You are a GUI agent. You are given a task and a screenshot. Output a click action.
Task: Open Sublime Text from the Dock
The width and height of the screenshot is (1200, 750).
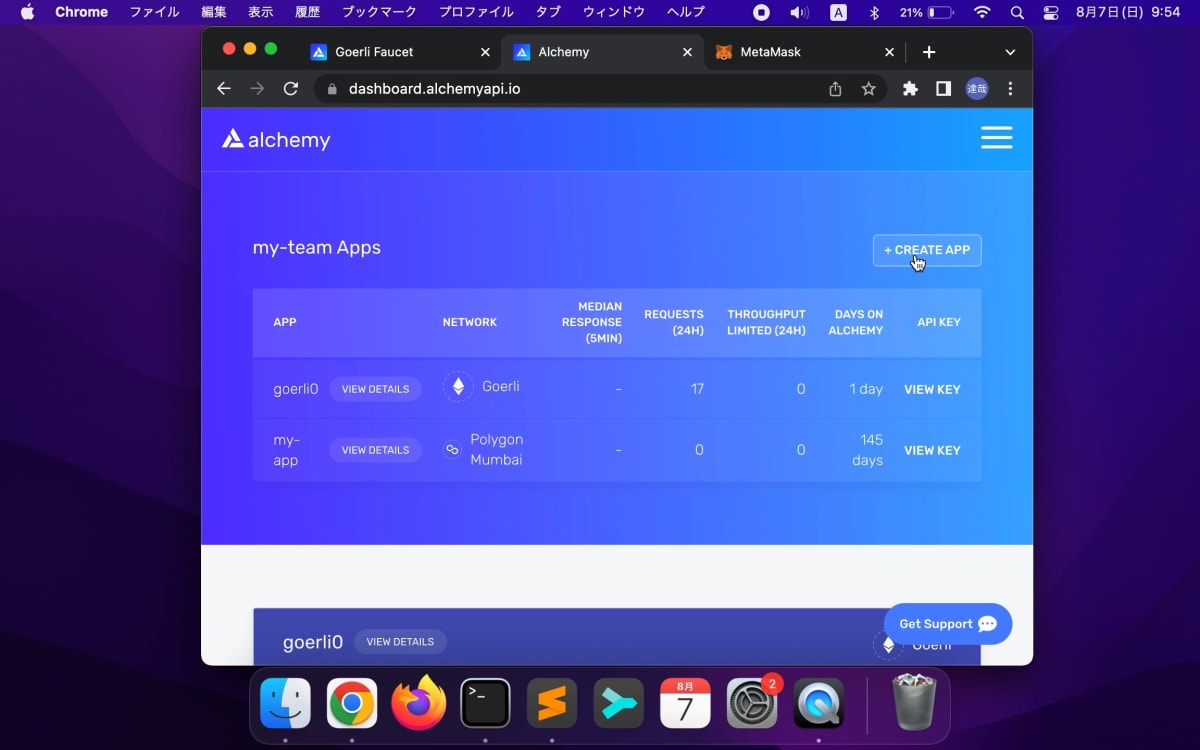click(x=552, y=704)
